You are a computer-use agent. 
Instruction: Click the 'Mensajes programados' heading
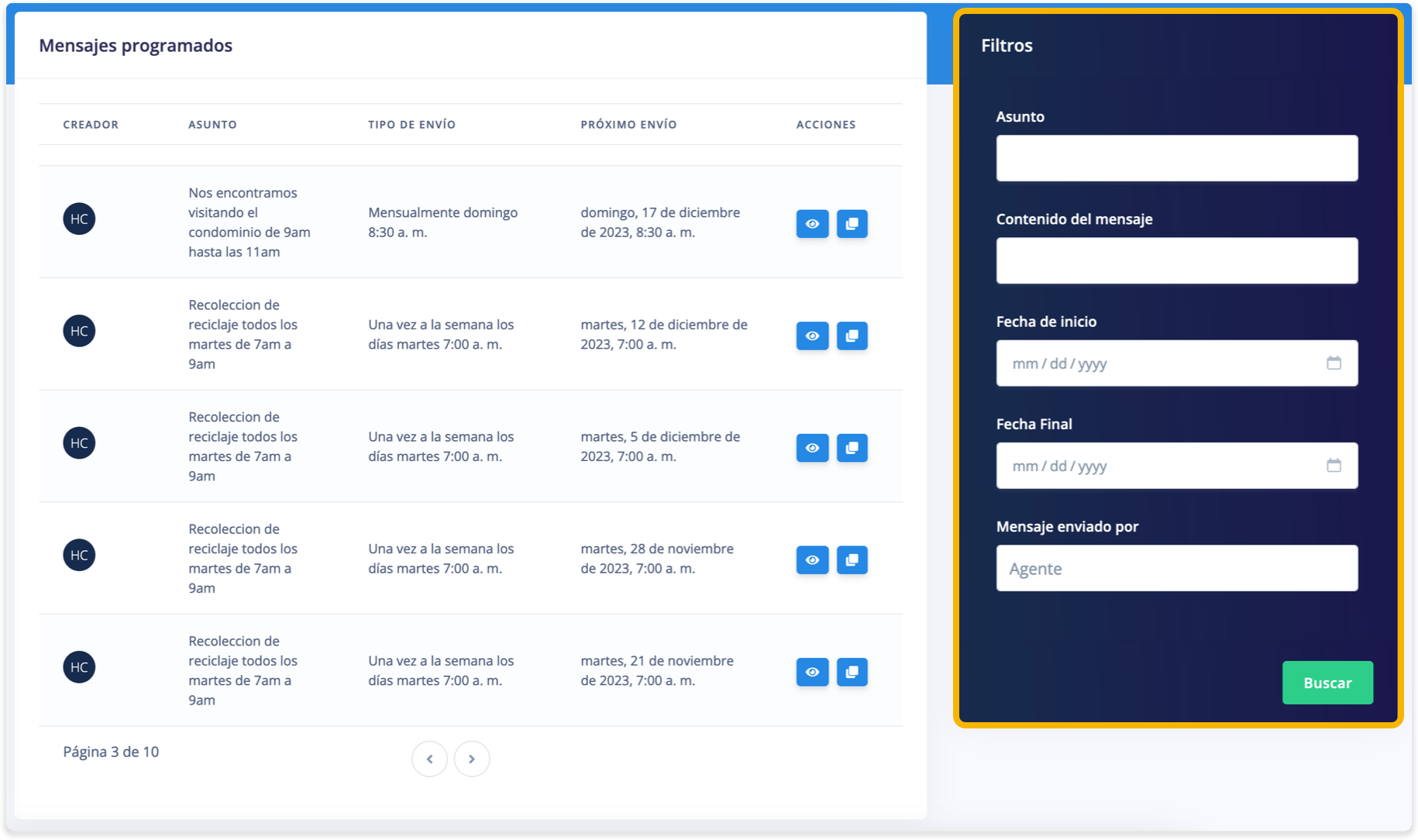[x=136, y=46]
